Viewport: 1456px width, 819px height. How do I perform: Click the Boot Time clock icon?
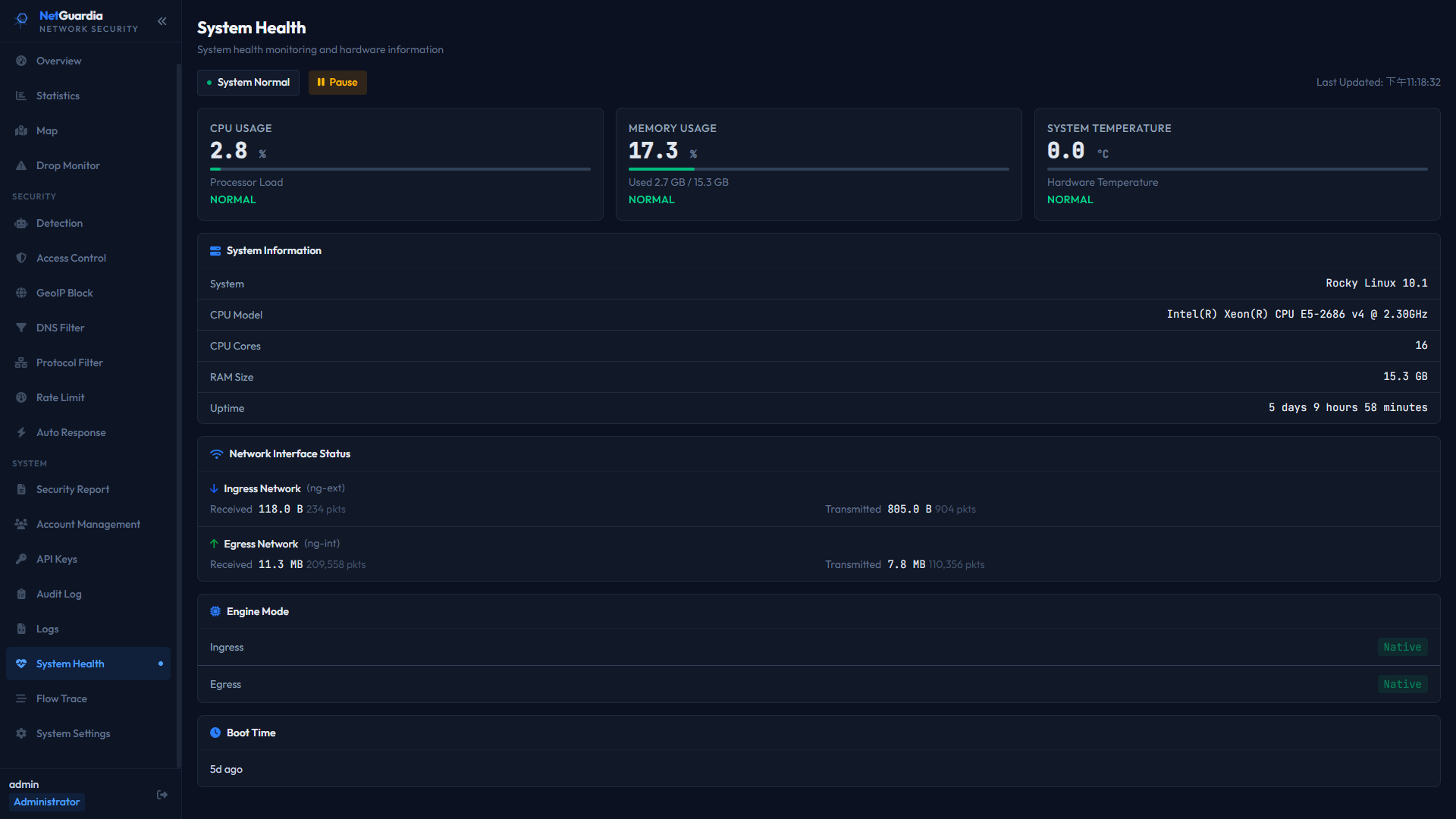(x=215, y=733)
